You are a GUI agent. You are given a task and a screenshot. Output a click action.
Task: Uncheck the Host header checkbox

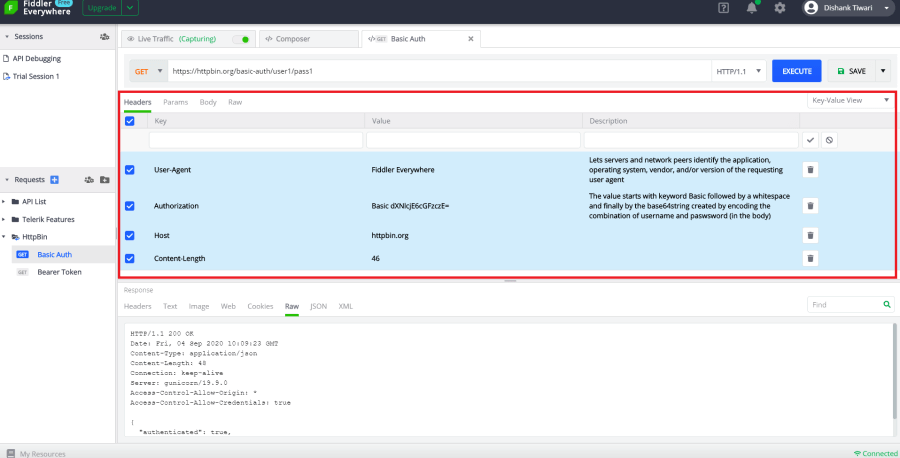[x=130, y=235]
